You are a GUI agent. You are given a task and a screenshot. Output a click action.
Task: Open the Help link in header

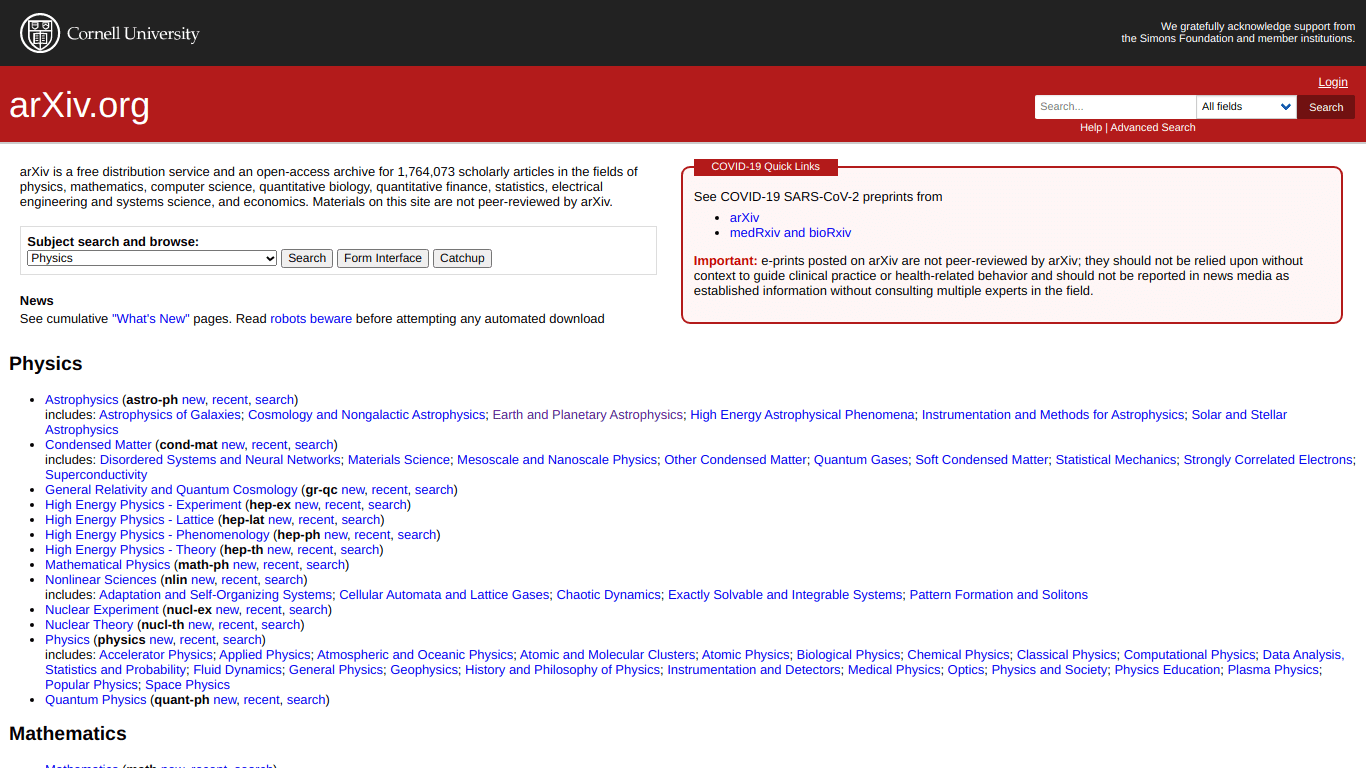coord(1091,128)
